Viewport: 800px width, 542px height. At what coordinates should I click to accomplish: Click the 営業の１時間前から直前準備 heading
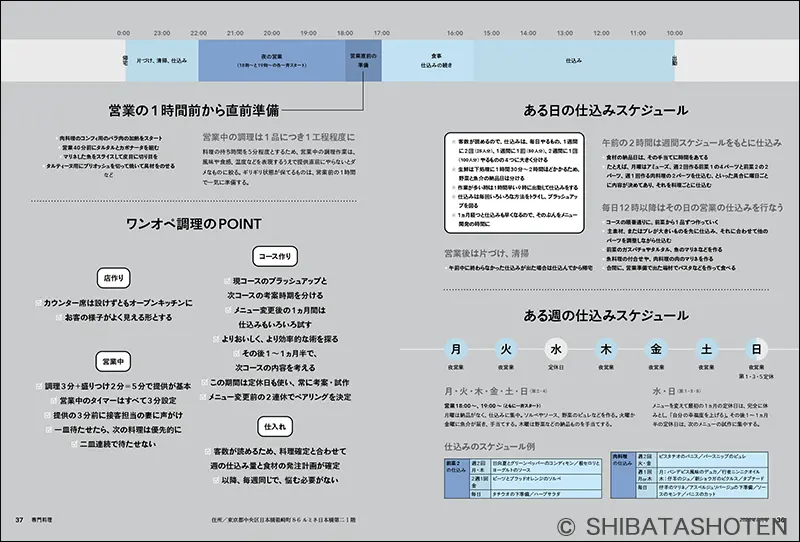coord(194,110)
